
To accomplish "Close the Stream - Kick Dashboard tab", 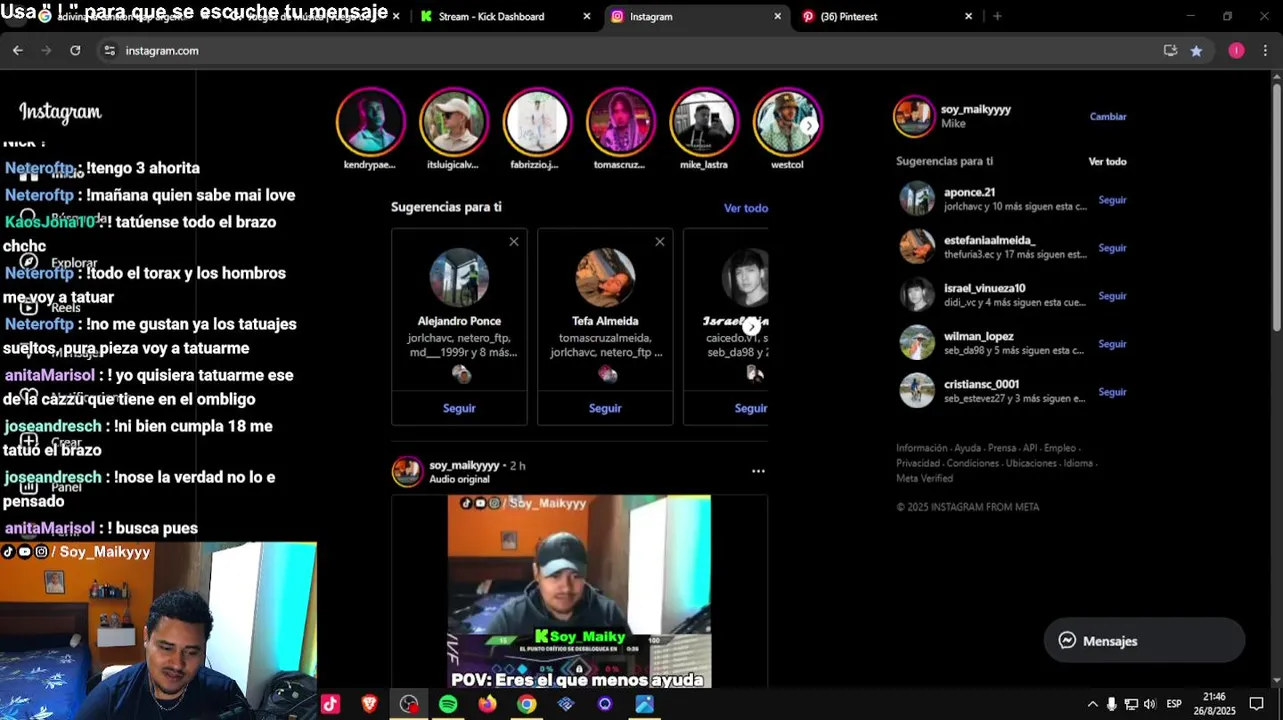I will [x=587, y=16].
